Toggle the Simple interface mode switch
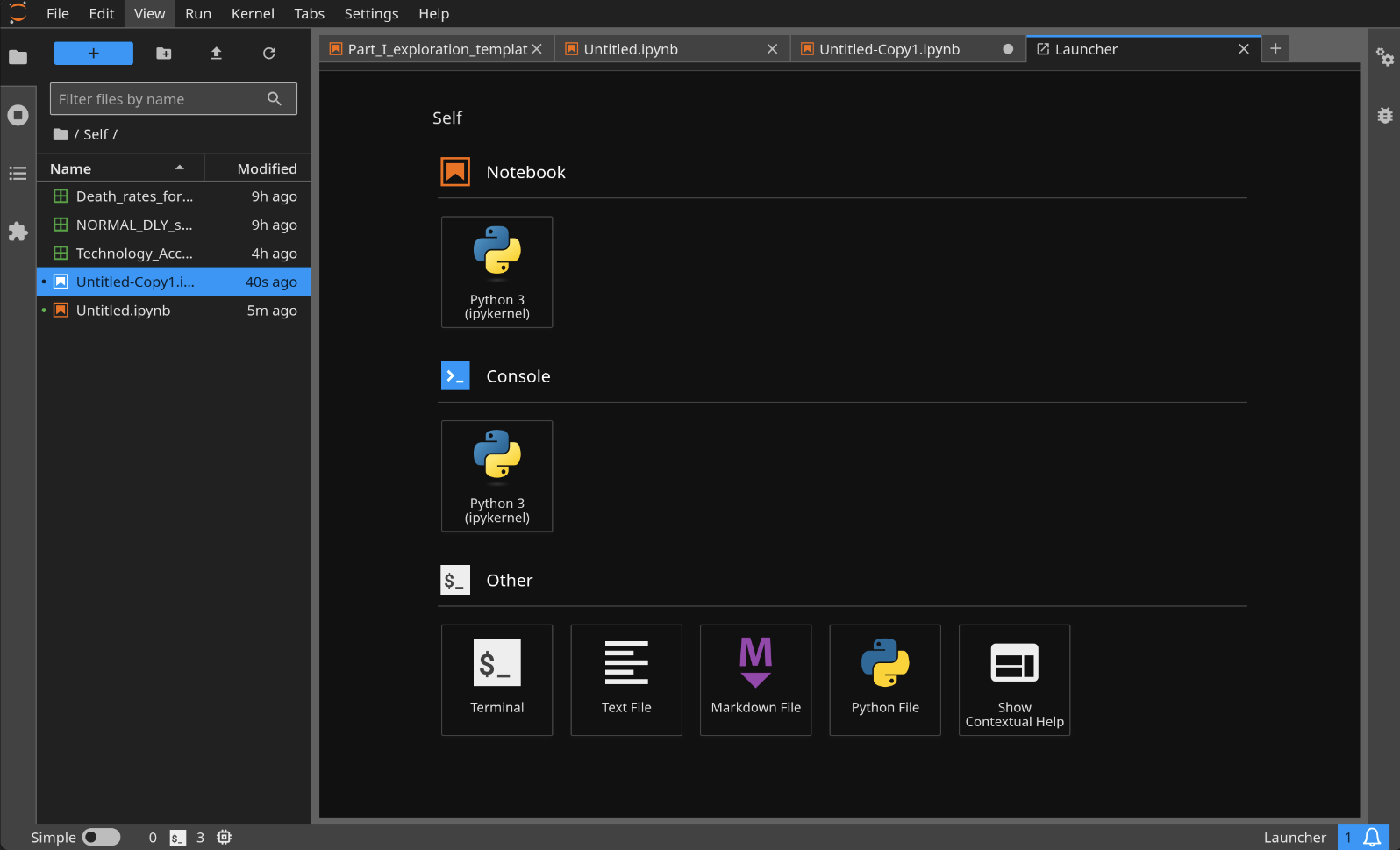Viewport: 1400px width, 850px height. [101, 837]
